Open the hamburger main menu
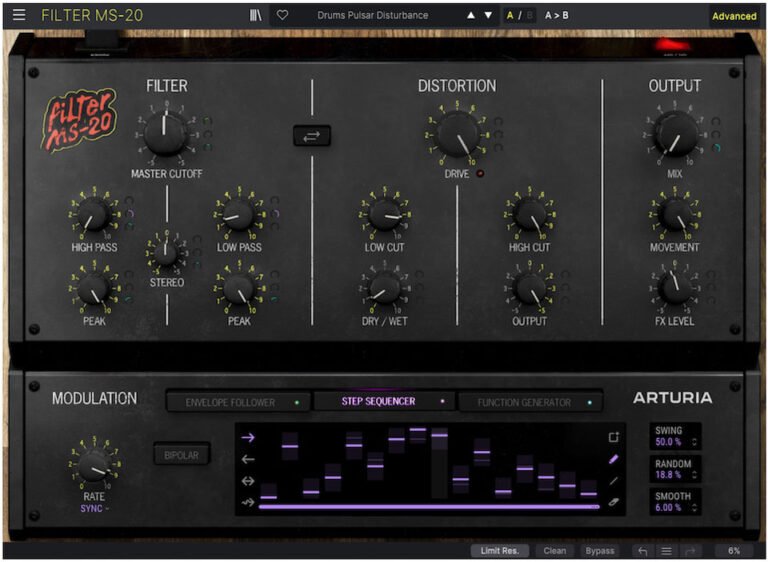Image resolution: width=768 pixels, height=562 pixels. [19, 15]
